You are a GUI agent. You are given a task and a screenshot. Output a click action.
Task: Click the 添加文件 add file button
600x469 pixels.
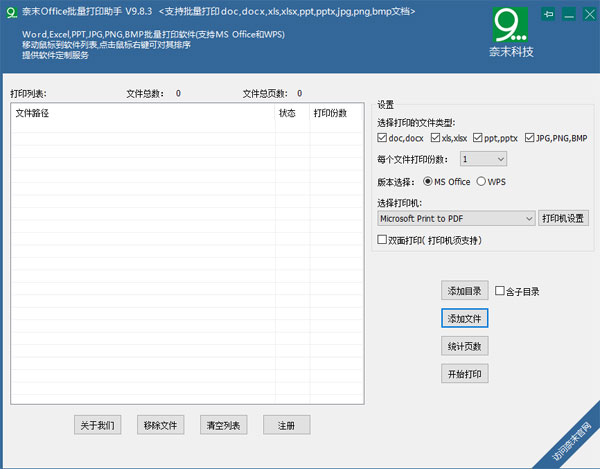point(465,318)
